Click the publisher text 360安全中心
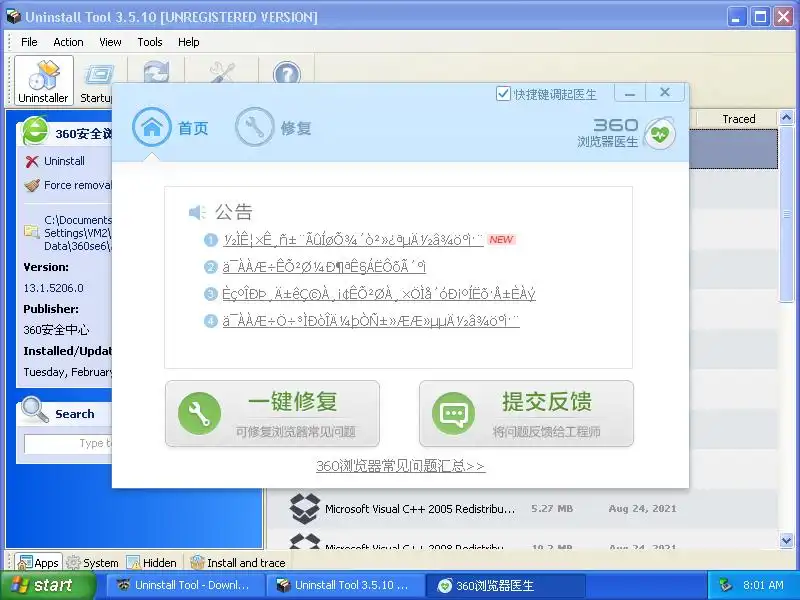This screenshot has width=800, height=600. (56, 330)
